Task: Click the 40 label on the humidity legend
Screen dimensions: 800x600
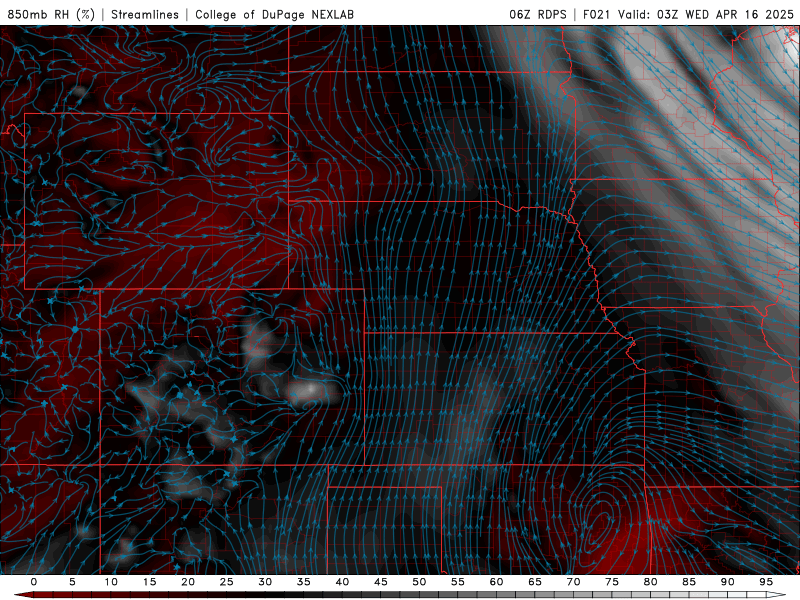Action: point(342,582)
